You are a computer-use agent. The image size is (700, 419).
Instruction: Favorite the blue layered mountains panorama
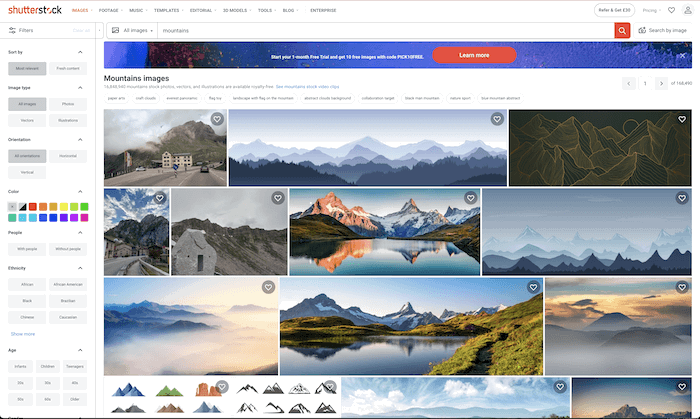pos(497,119)
